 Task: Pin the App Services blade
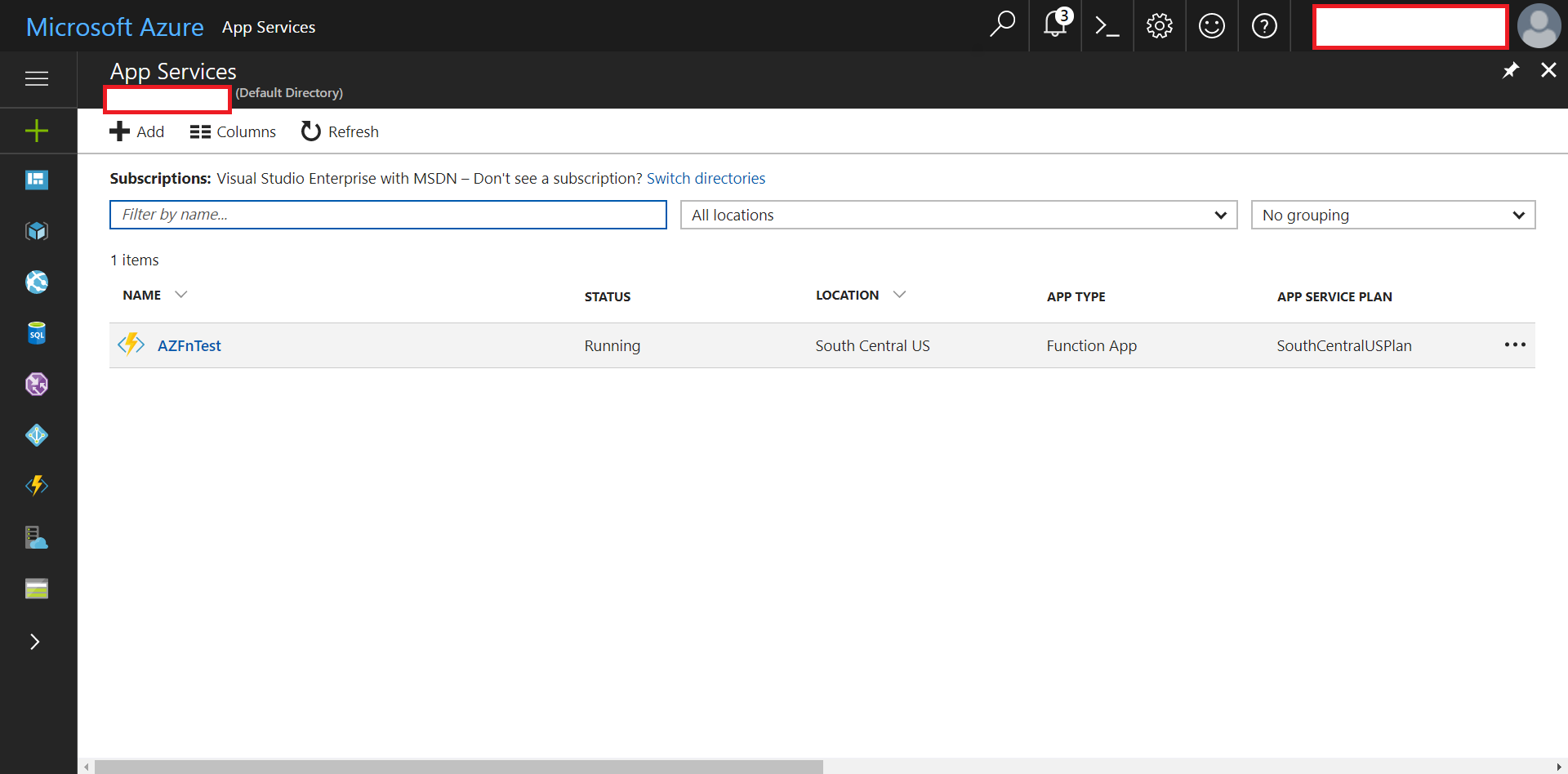pyautogui.click(x=1511, y=70)
